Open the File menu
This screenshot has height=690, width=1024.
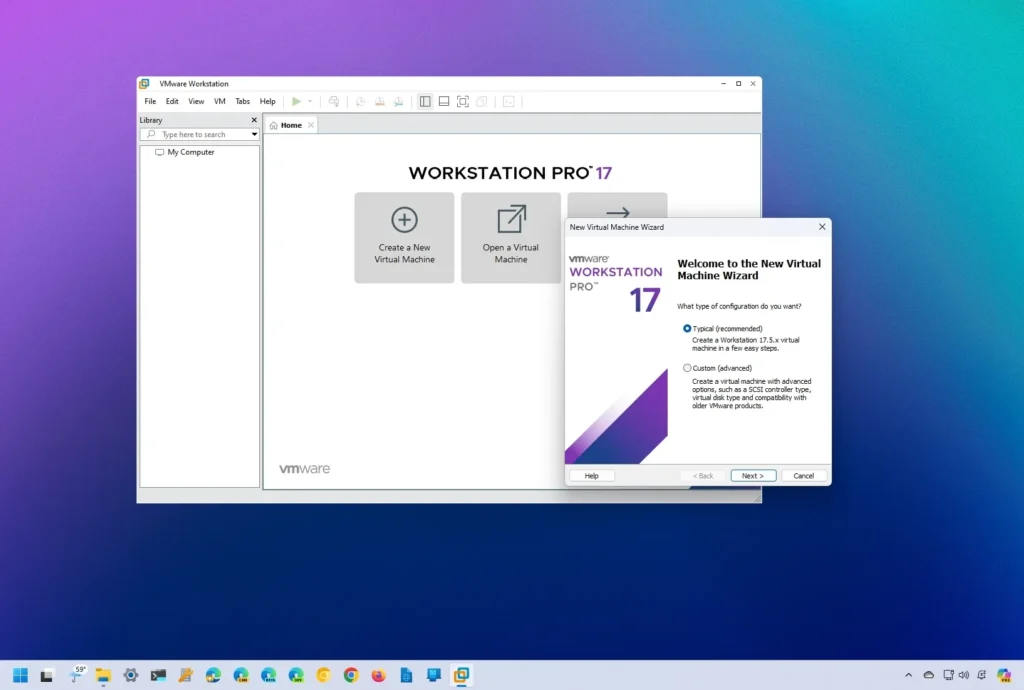[x=150, y=101]
